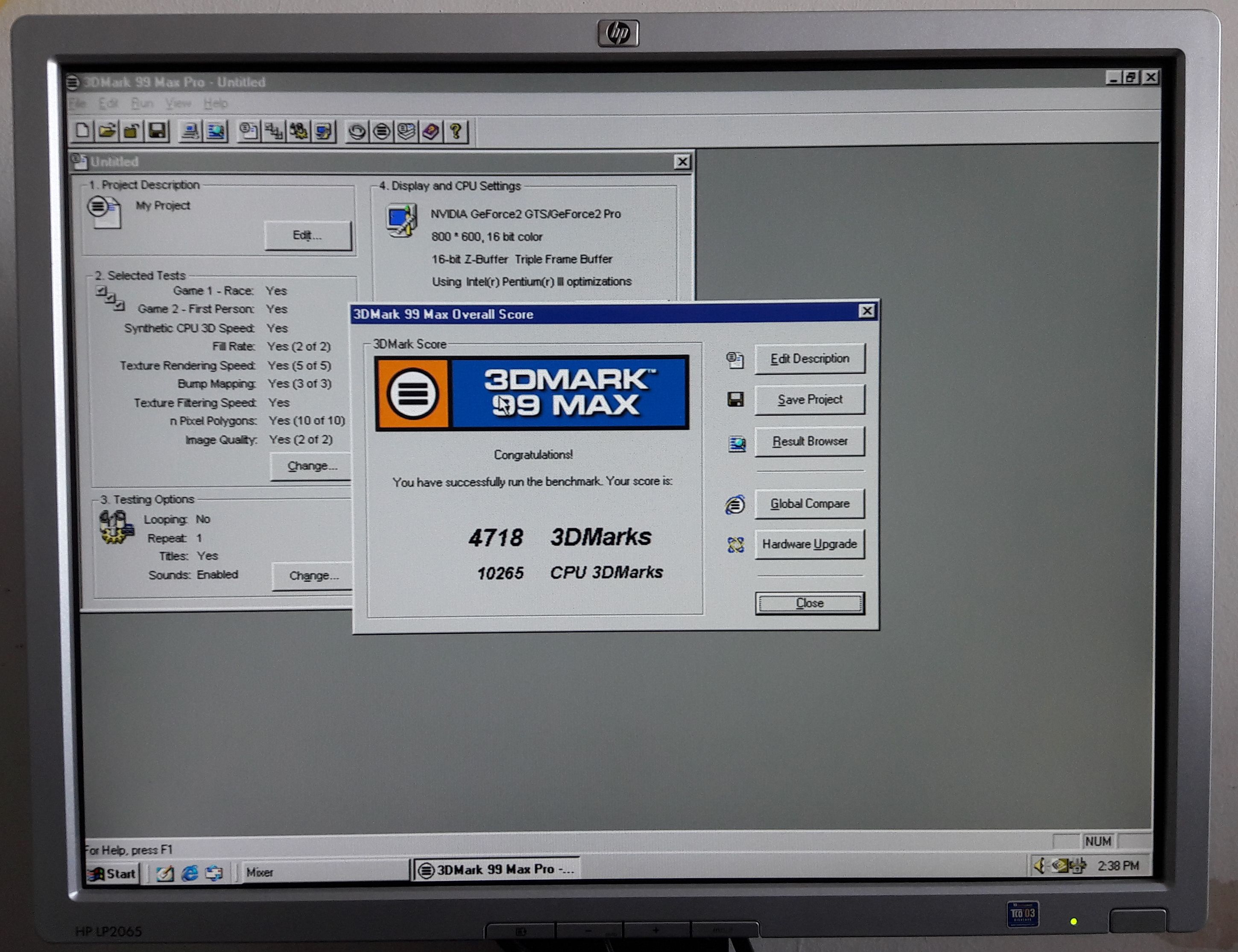Open the Run menu
Screen dimensions: 1238x952
pyautogui.click(x=142, y=103)
